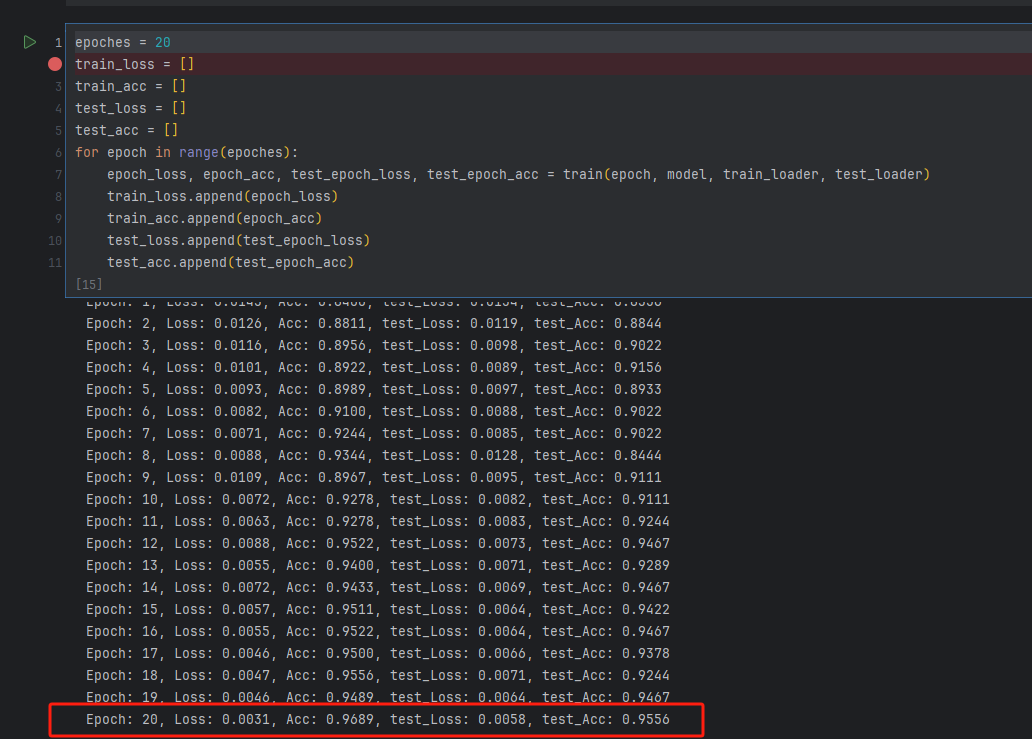
Task: Select the final Epoch: 20 output row
Action: coord(378,720)
